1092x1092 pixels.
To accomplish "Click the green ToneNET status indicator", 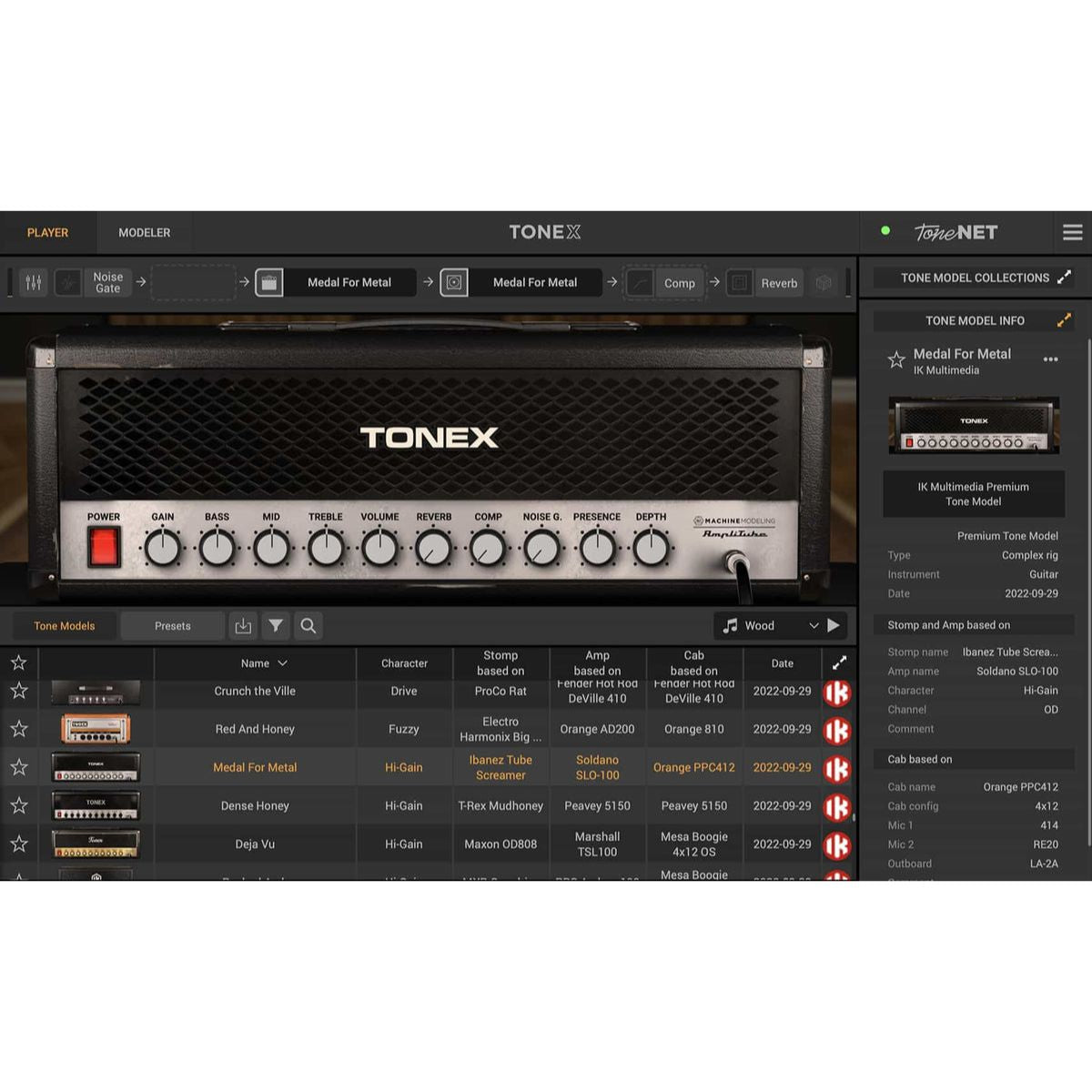I will click(x=885, y=231).
